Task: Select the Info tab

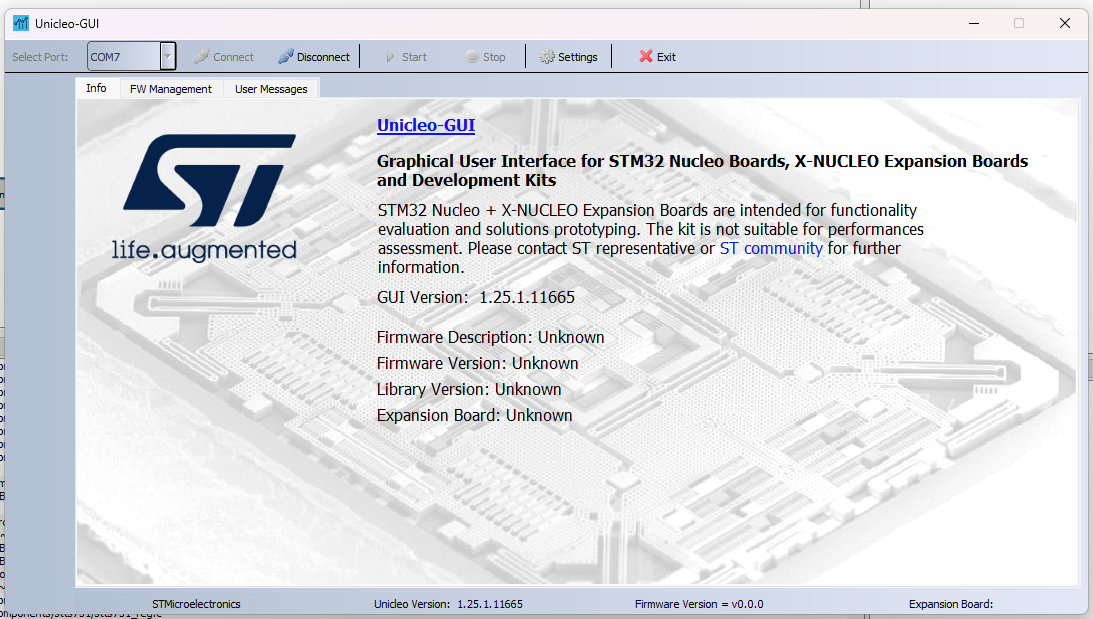Action: (96, 88)
